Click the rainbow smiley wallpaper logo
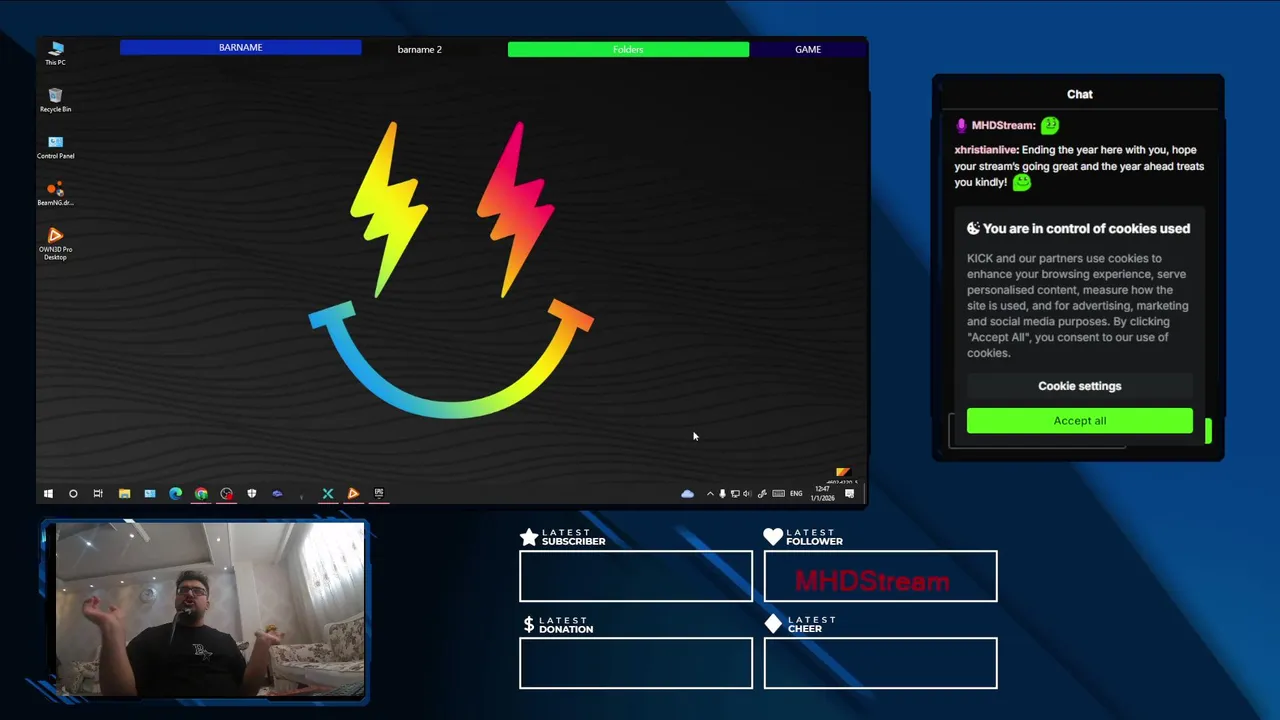The image size is (1280, 720). [451, 269]
